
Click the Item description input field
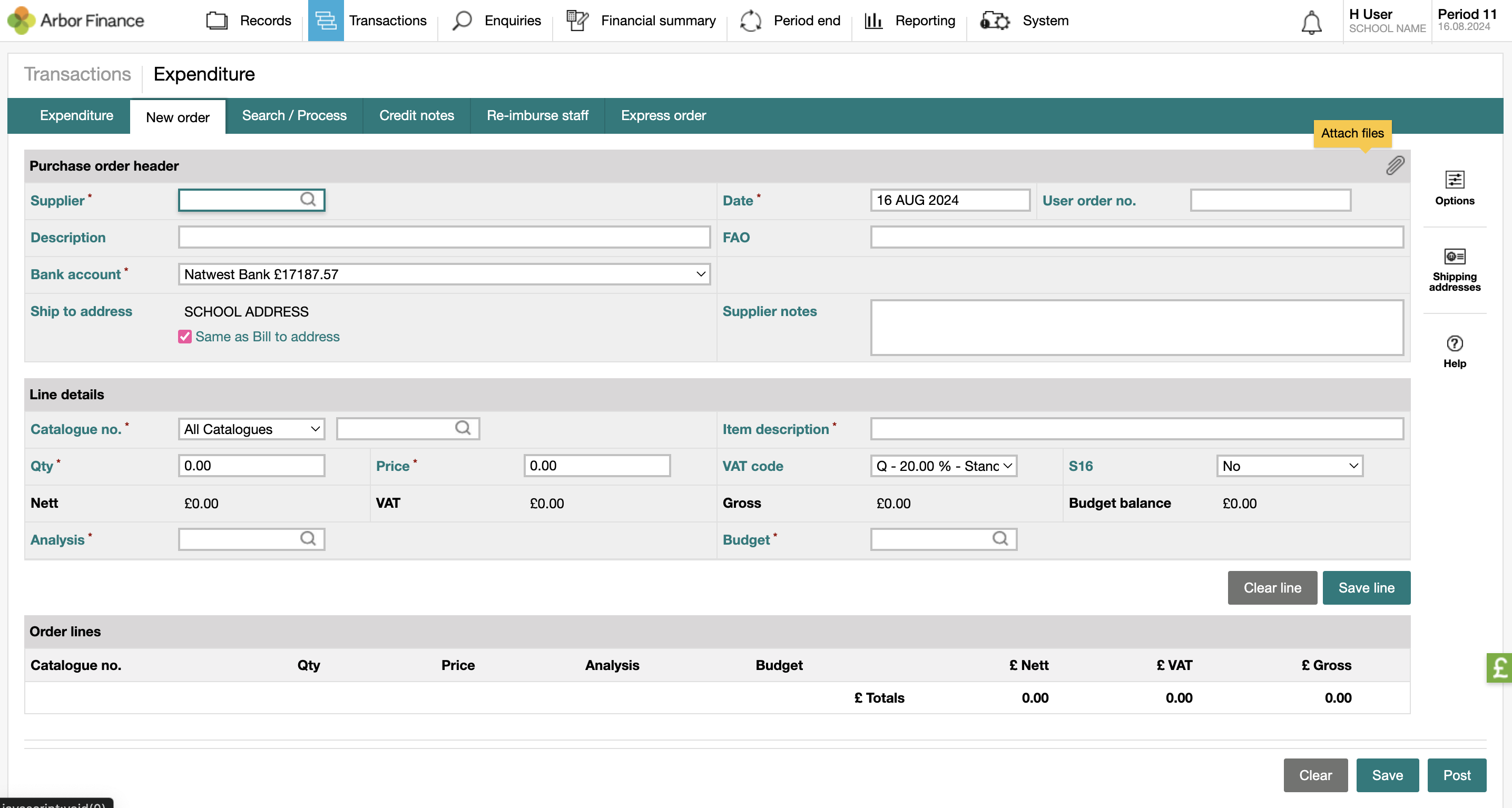coord(1136,429)
